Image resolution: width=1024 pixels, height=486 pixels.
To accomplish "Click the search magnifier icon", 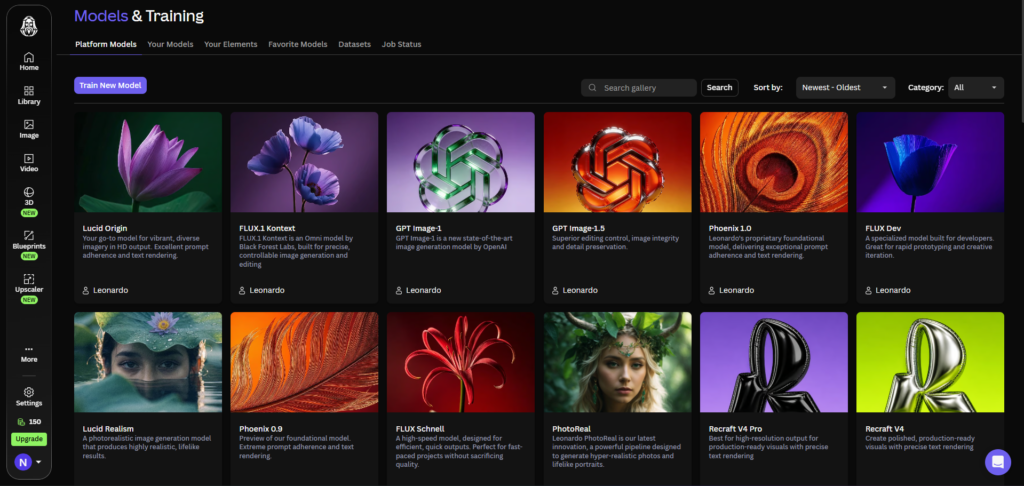I will [592, 88].
